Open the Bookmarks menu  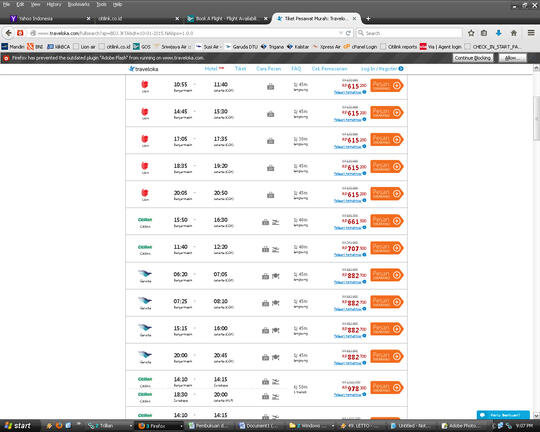coord(79,4)
